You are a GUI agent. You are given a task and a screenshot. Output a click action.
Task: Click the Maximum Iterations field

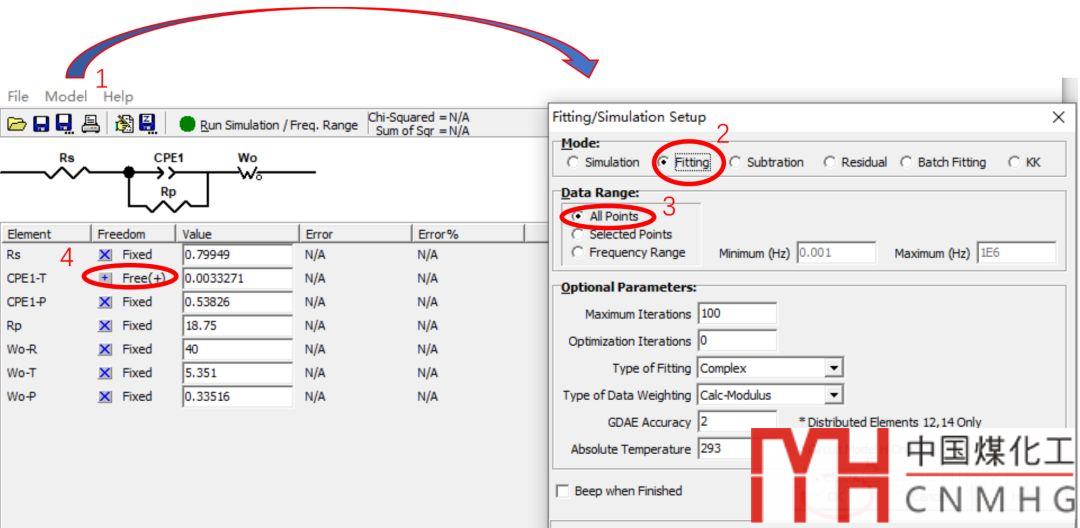737,314
